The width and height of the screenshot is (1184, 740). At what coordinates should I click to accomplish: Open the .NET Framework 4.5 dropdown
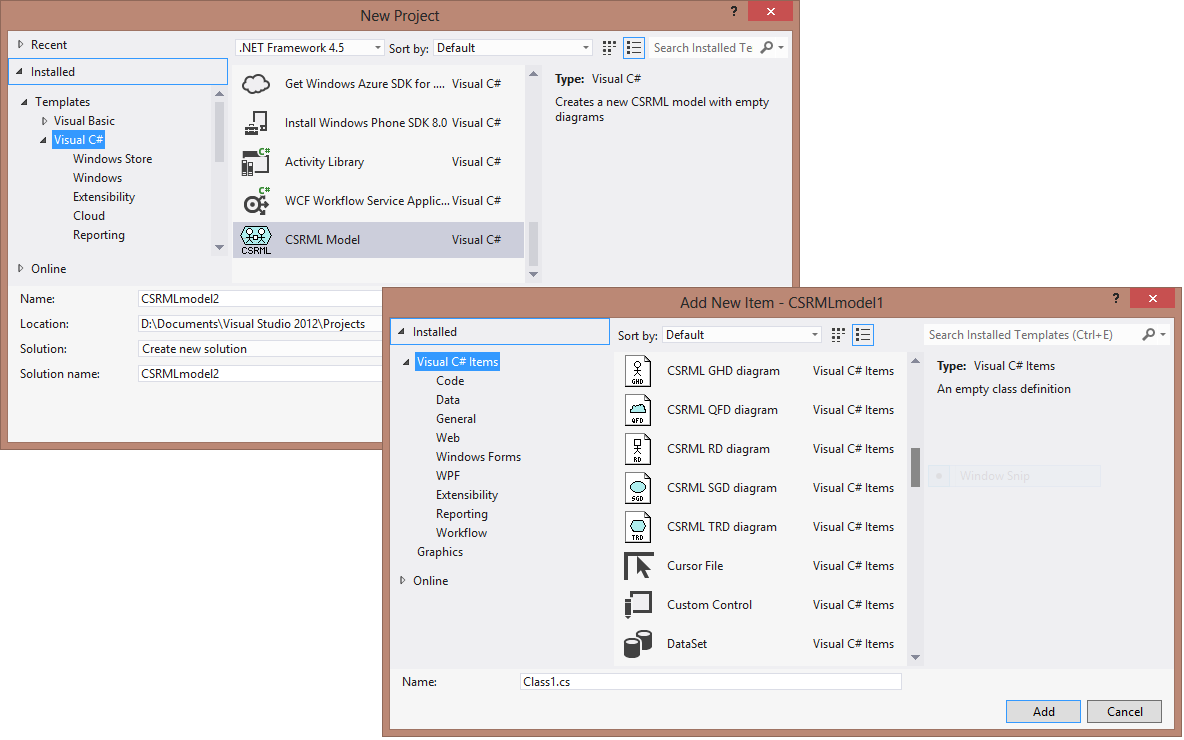378,48
